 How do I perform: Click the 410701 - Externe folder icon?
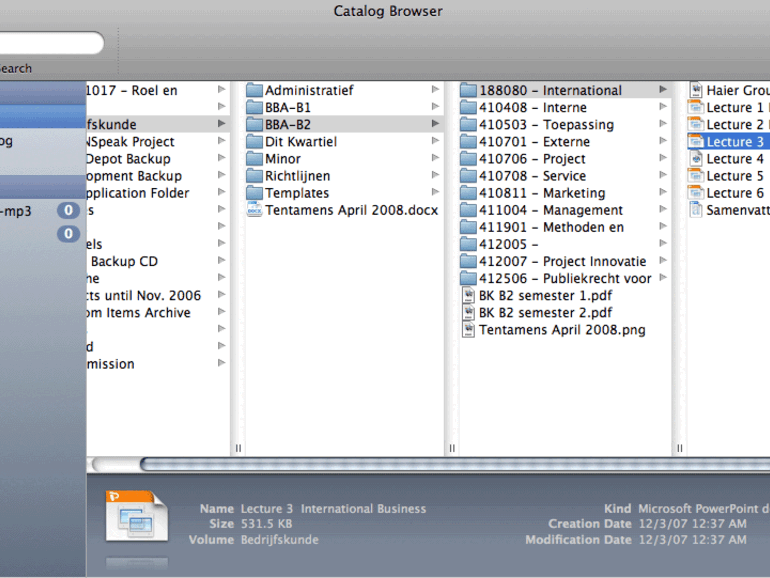click(x=468, y=141)
